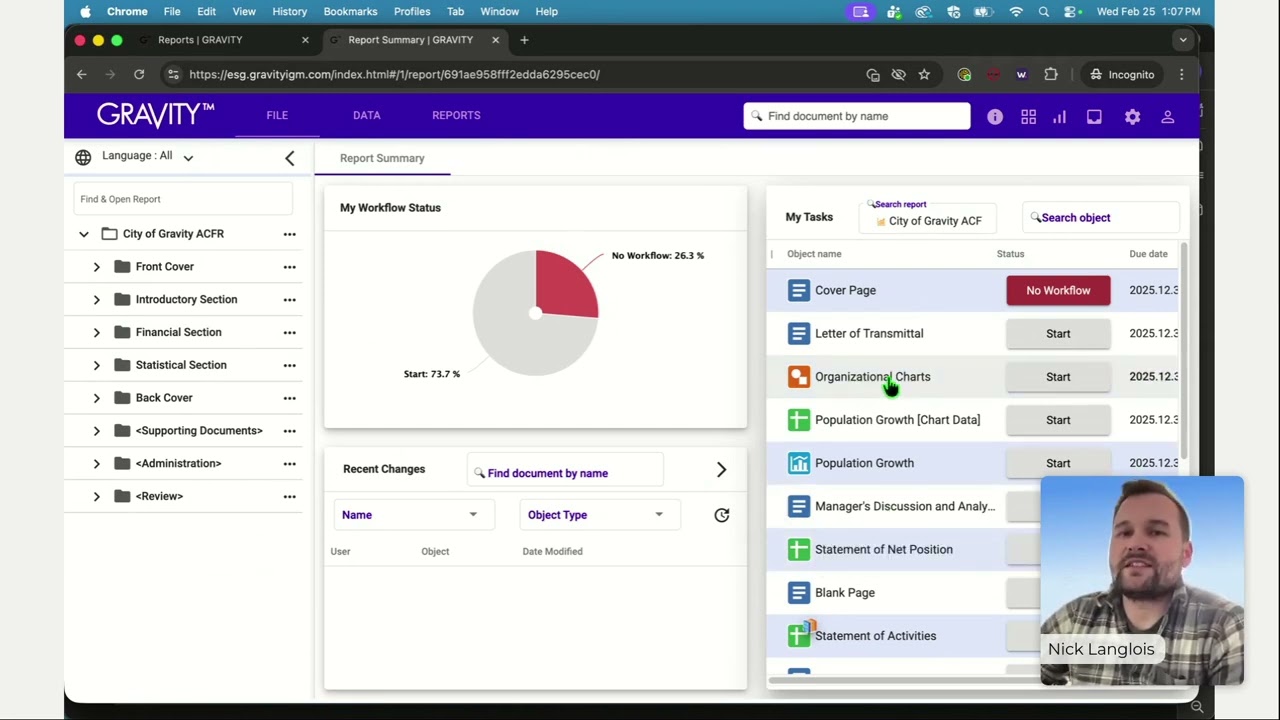
Task: Refresh the Recent Changes list
Action: [x=722, y=515]
